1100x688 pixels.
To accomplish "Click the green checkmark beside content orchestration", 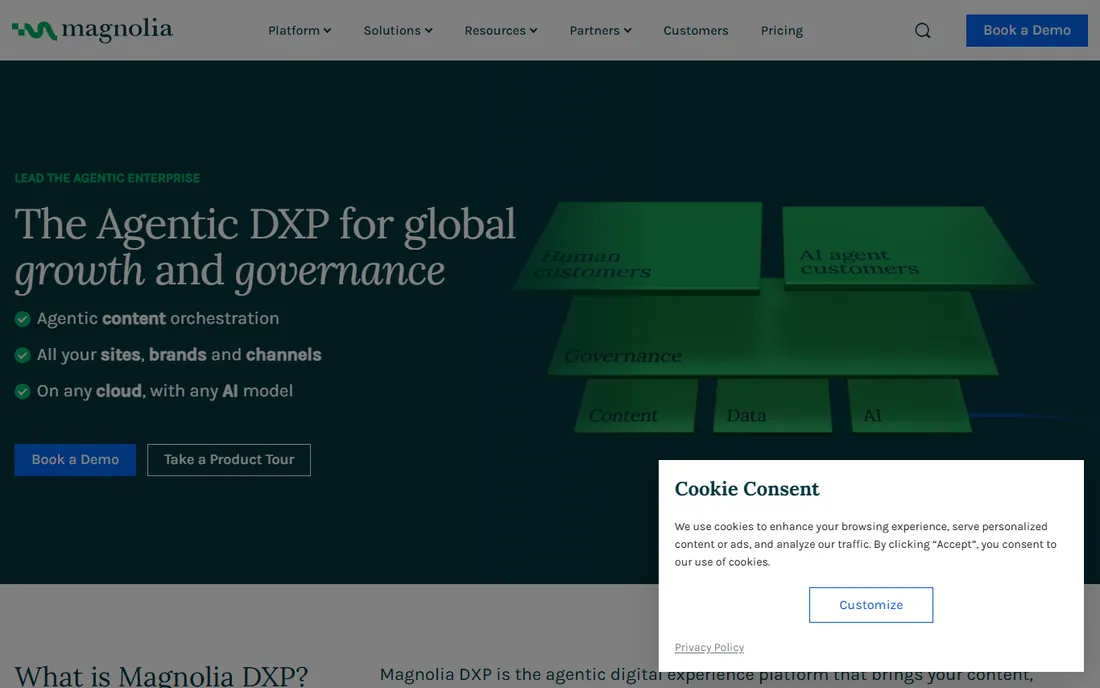I will tap(22, 319).
